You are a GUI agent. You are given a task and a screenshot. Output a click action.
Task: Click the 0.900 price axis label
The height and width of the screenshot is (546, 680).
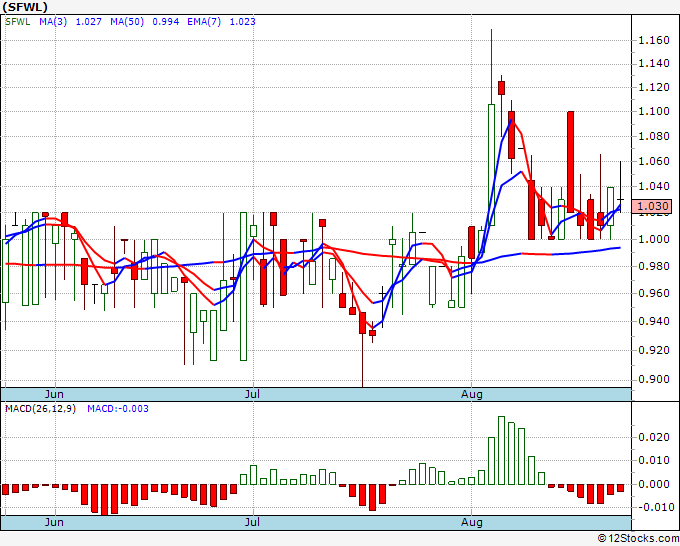pos(654,379)
